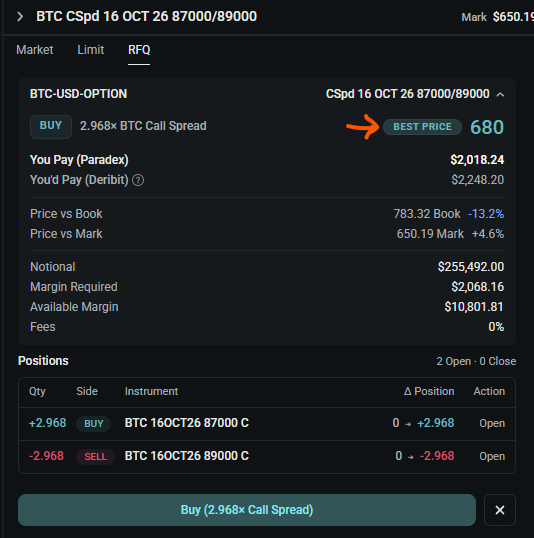Click the 680 quoted price
Viewport: 534px width, 538px height.
(487, 127)
